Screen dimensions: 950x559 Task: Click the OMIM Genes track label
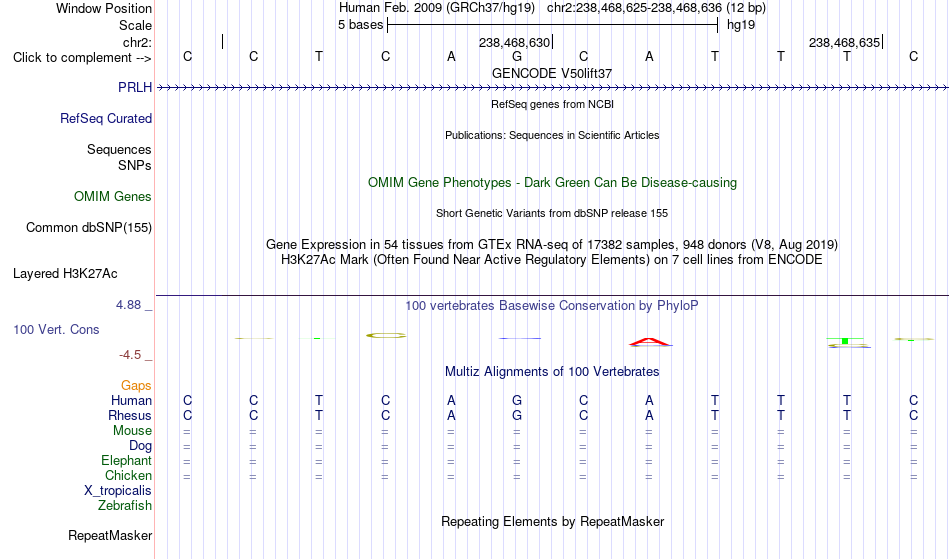click(113, 196)
